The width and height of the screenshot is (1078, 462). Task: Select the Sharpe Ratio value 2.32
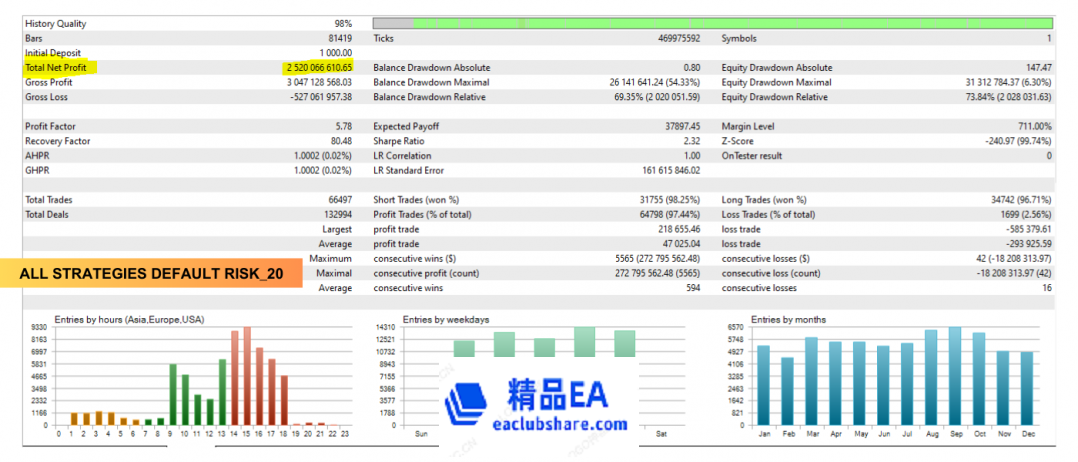tap(692, 141)
